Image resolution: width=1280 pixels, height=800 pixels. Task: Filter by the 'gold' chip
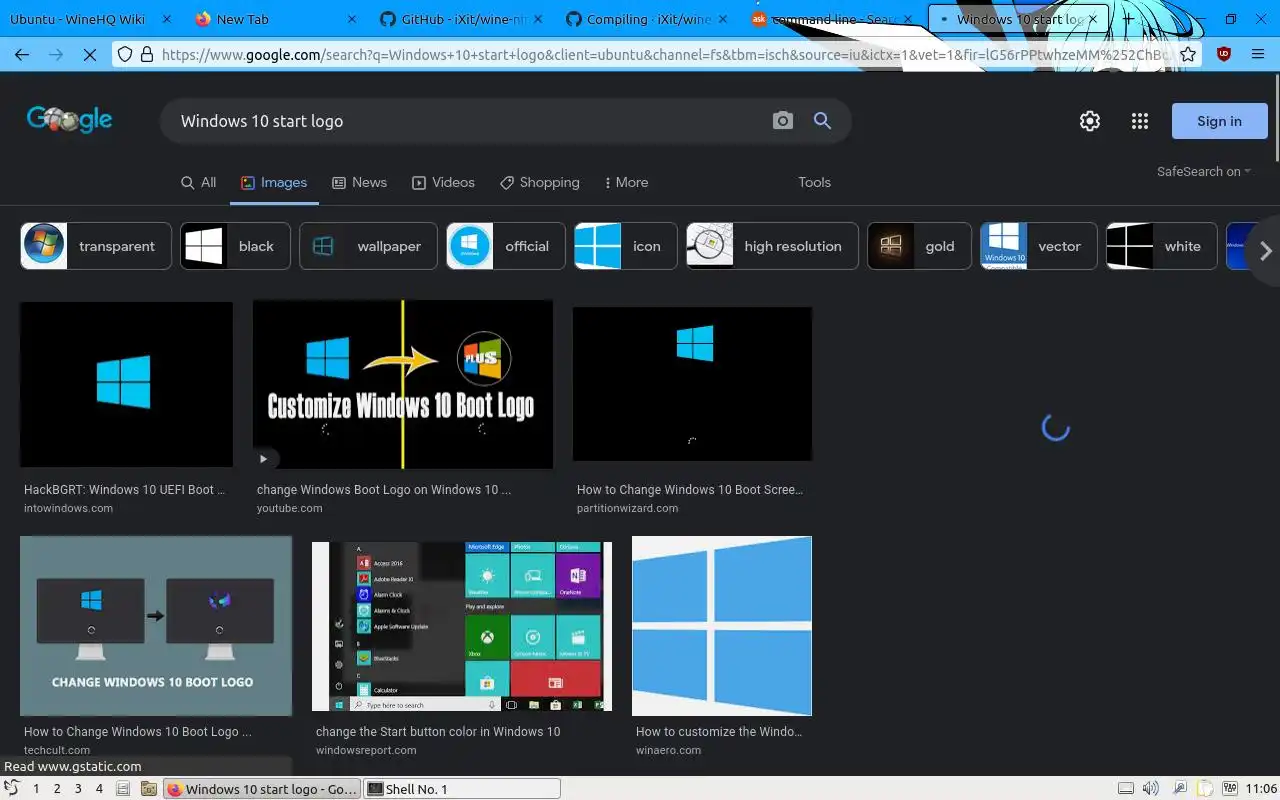click(919, 246)
